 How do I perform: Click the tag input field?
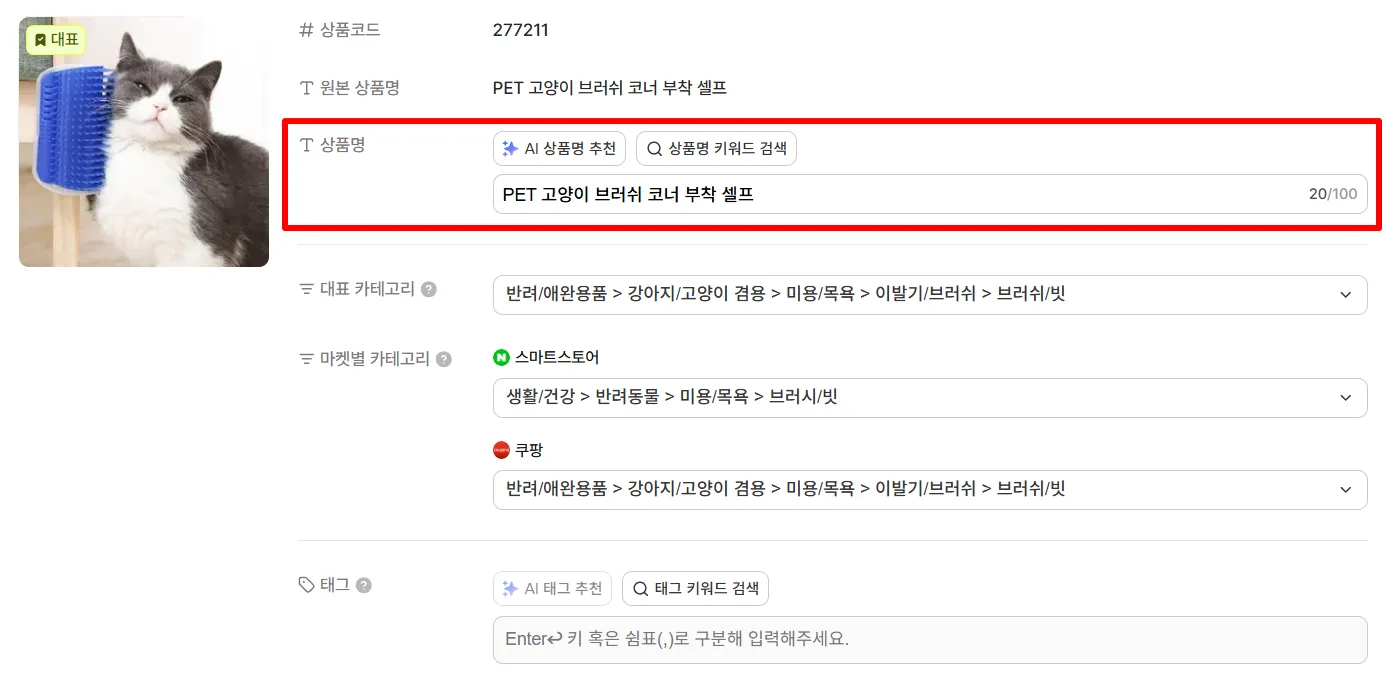[930, 640]
